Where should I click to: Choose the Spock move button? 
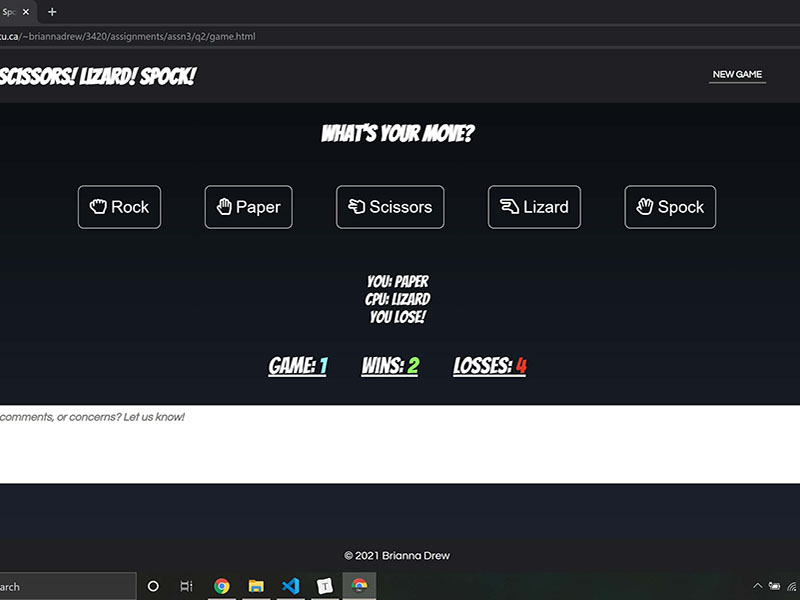[x=670, y=207]
